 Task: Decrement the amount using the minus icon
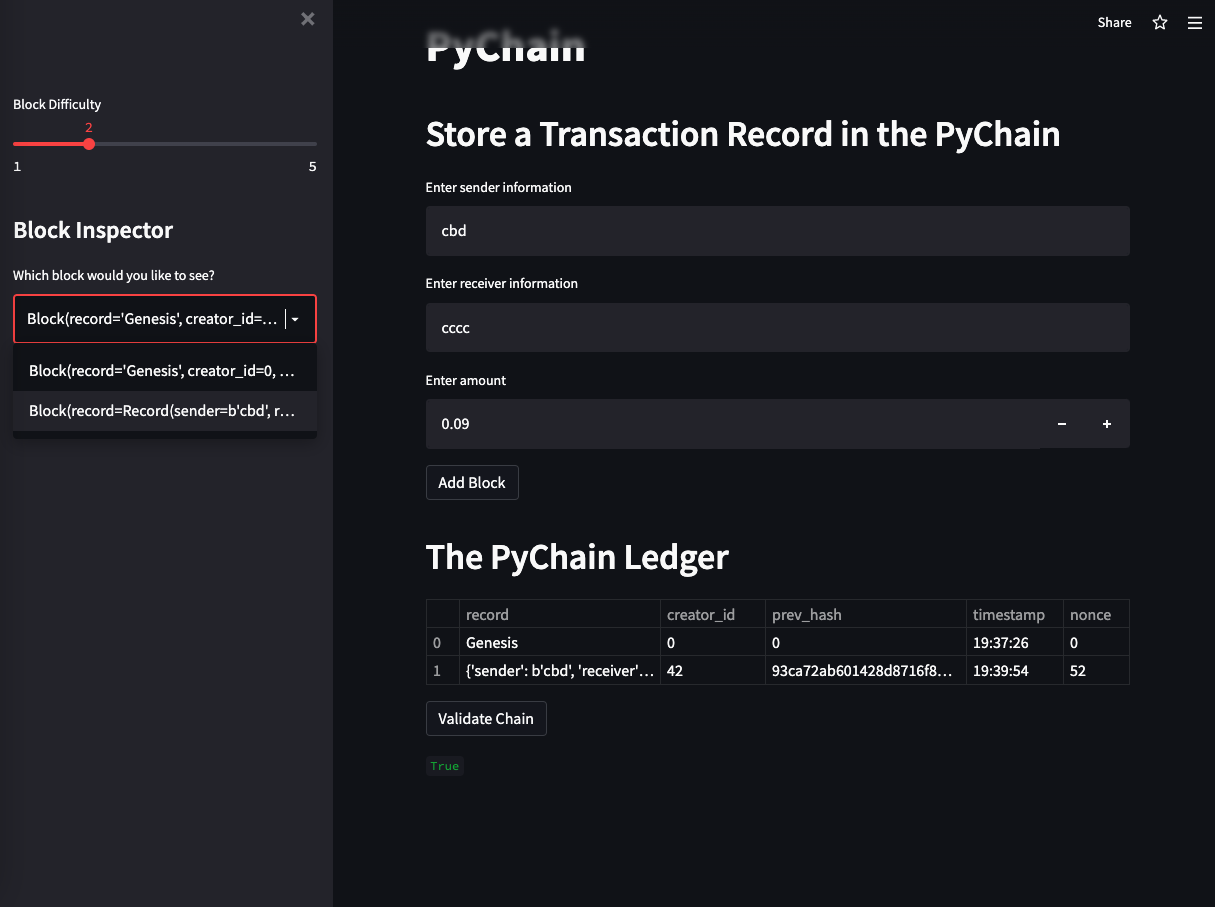1061,424
